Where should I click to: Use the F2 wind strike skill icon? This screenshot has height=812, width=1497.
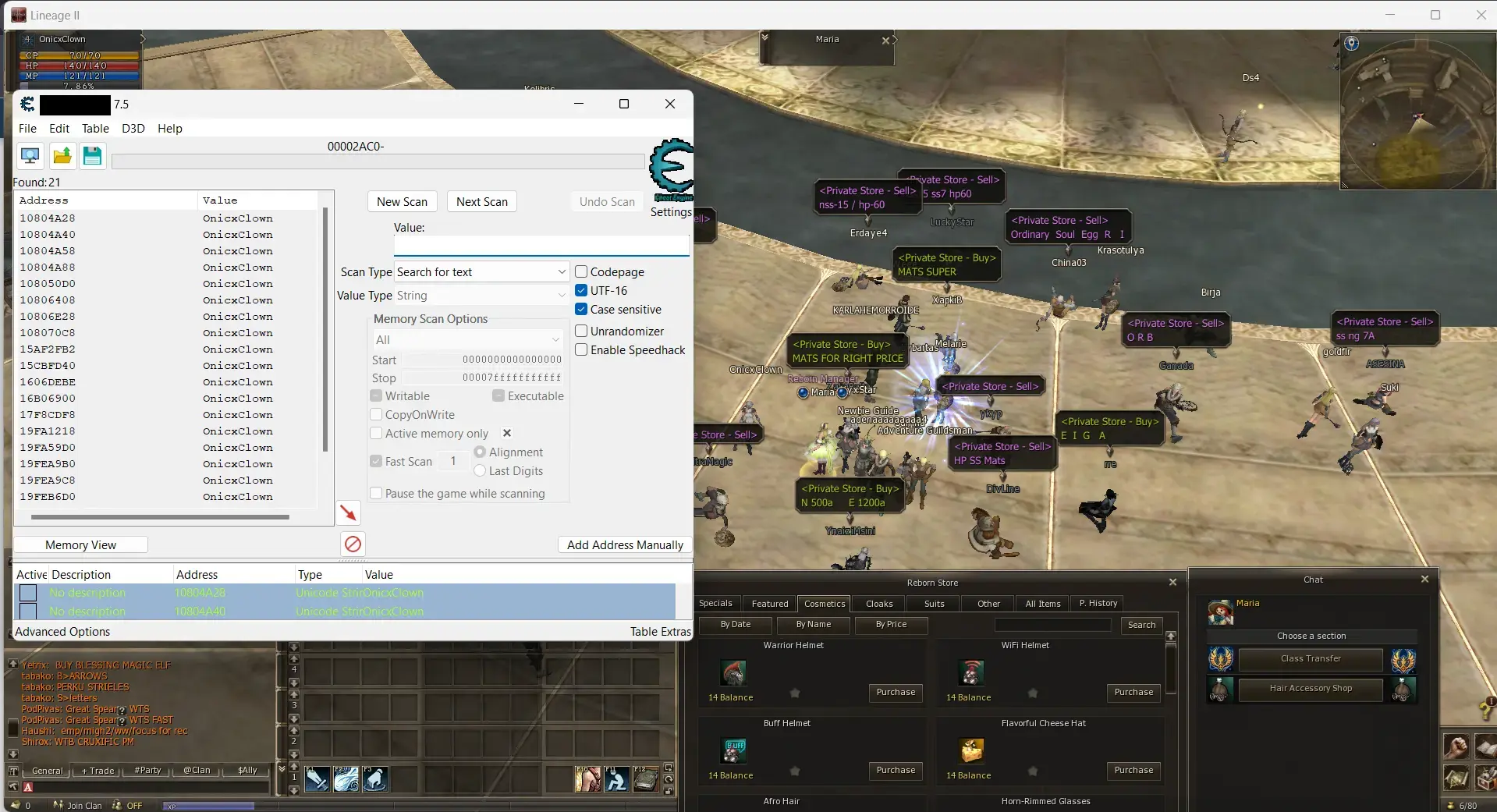(346, 778)
